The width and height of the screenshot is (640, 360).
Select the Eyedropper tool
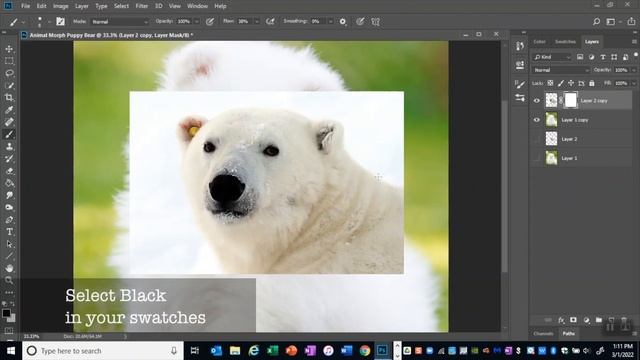coord(9,110)
